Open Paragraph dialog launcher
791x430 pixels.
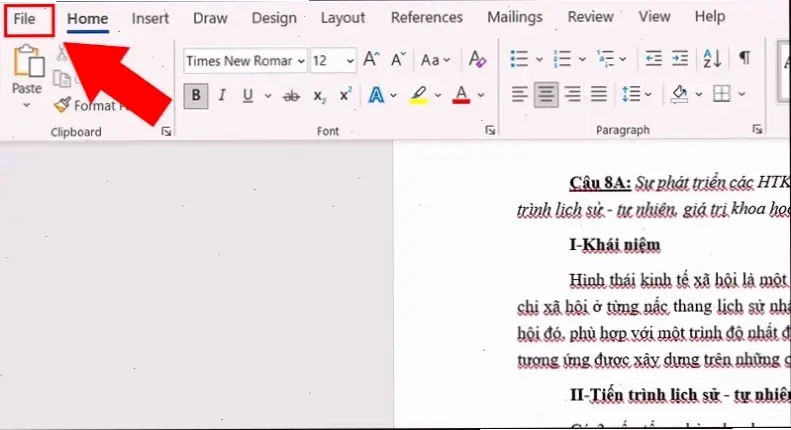(757, 130)
